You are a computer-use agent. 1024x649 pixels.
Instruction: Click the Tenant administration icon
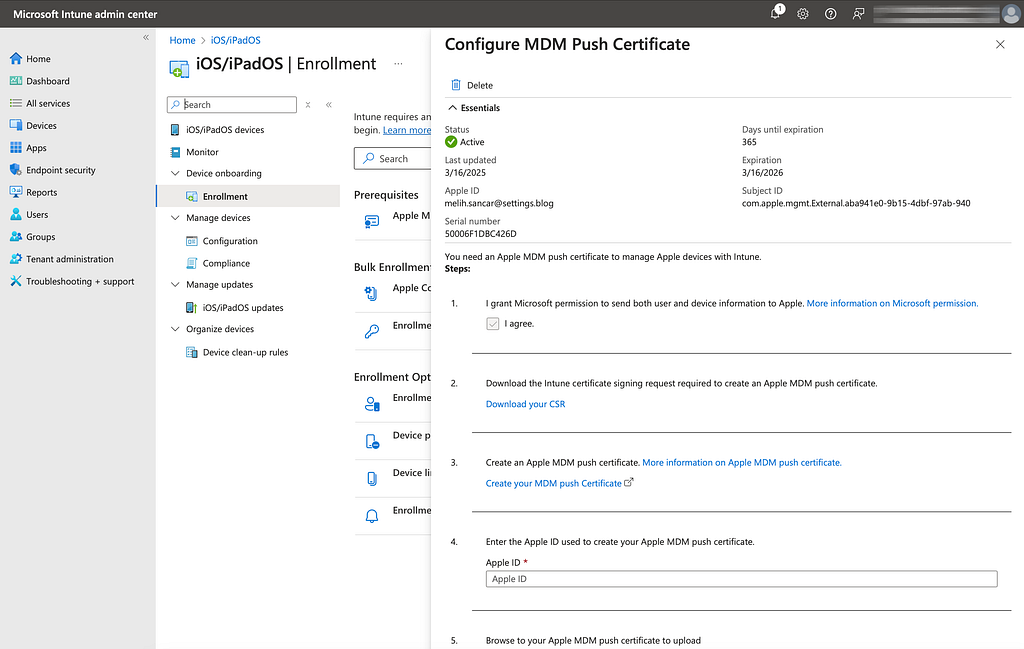pos(16,259)
